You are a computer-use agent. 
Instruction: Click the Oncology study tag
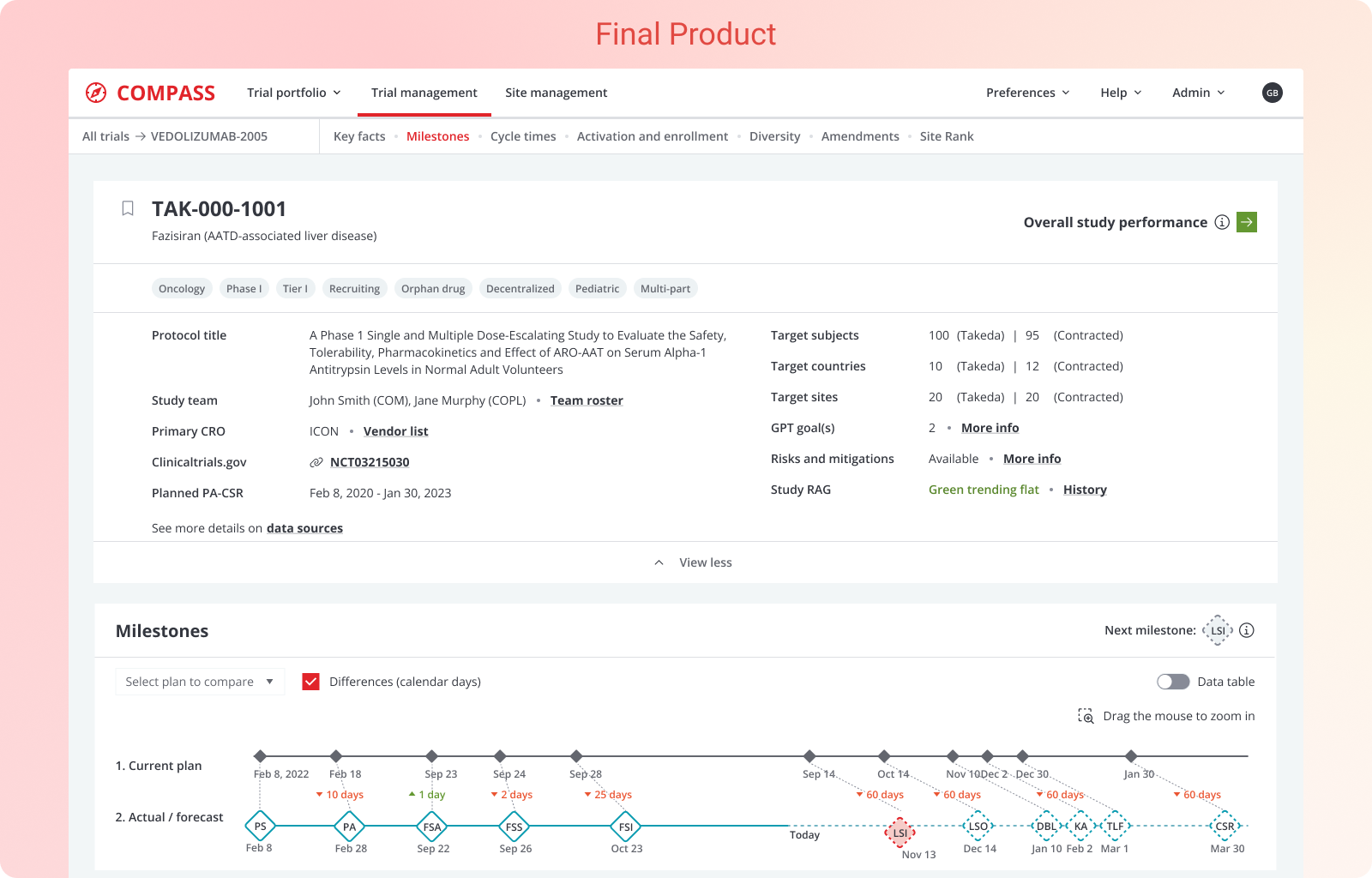point(182,288)
